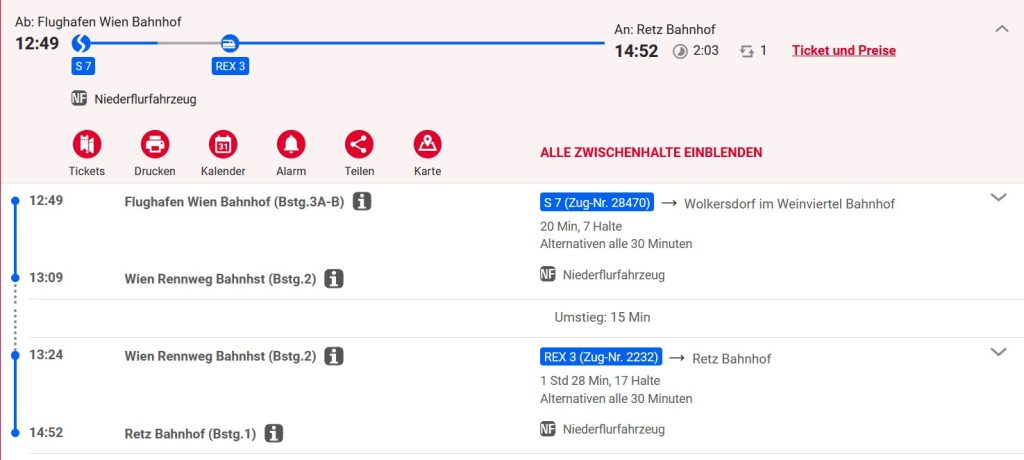The width and height of the screenshot is (1024, 460).
Task: Show the route with Karte icon
Action: (427, 145)
